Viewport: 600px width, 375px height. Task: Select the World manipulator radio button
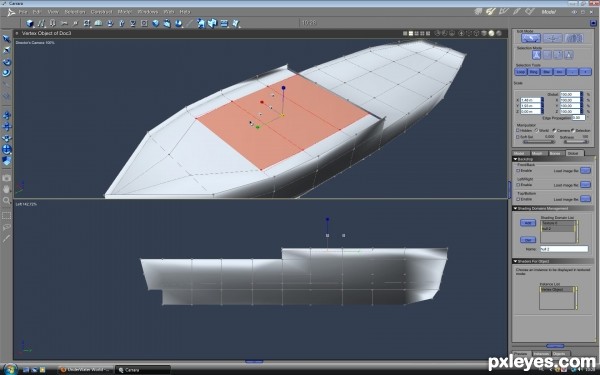[x=536, y=130]
